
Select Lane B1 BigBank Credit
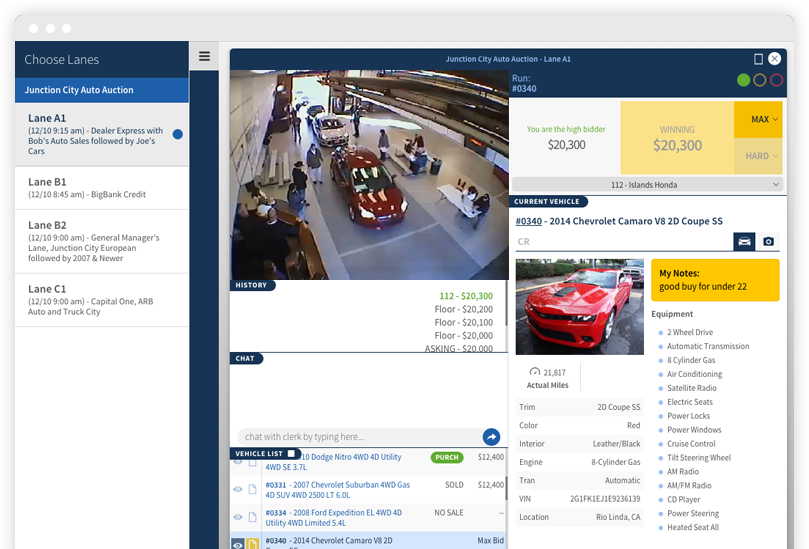(102, 188)
